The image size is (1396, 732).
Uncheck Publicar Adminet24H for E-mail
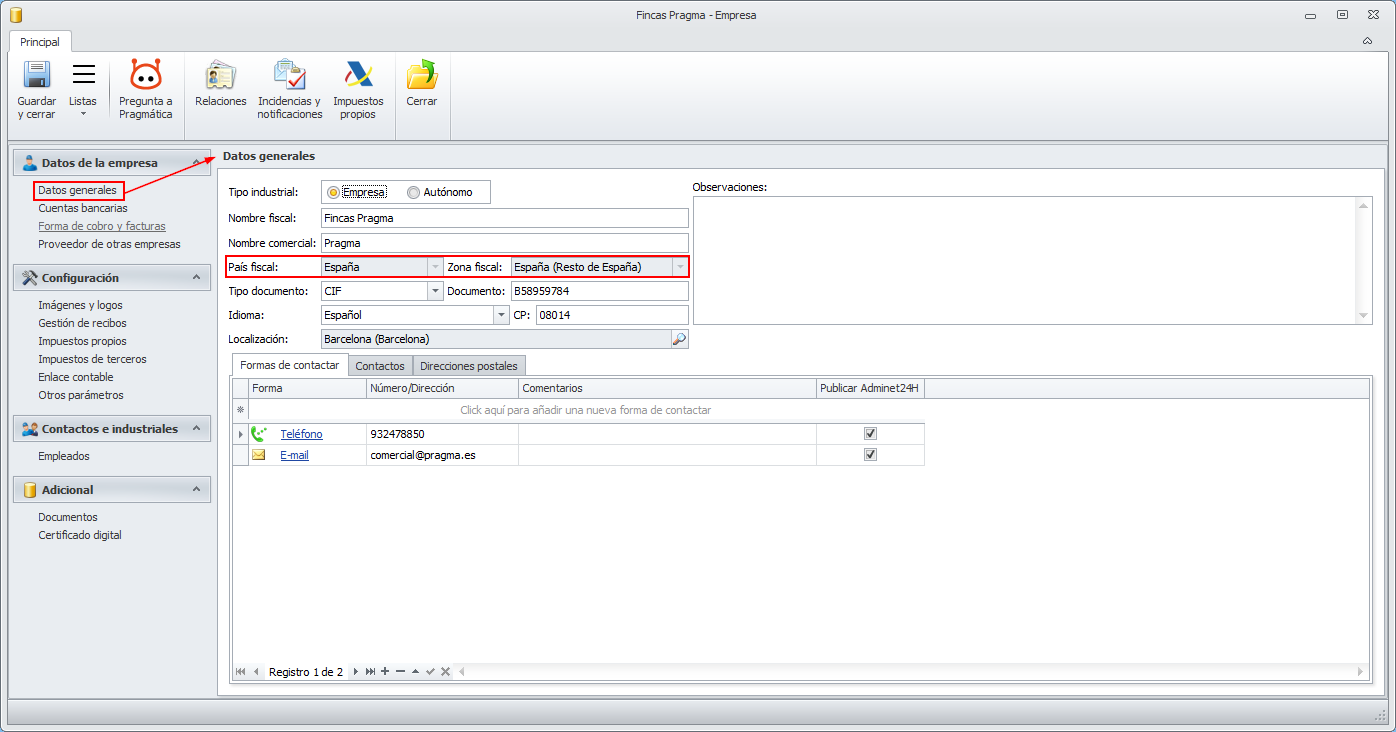coord(870,455)
